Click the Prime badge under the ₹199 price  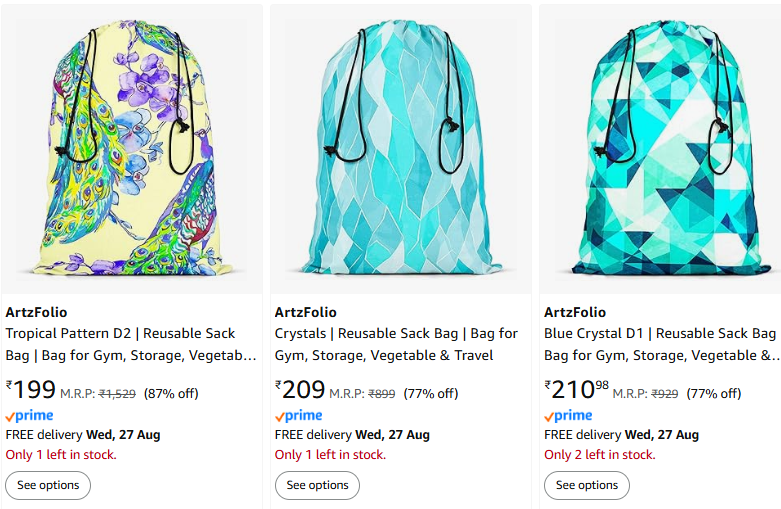(x=29, y=415)
